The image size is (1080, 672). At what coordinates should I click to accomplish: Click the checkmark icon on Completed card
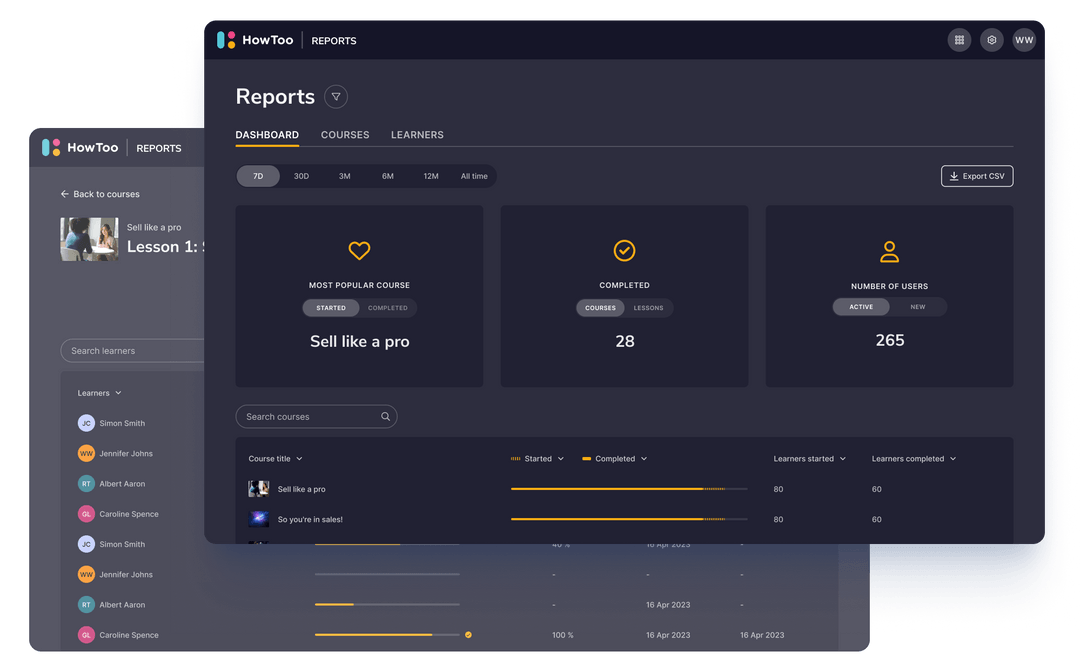pyautogui.click(x=624, y=250)
